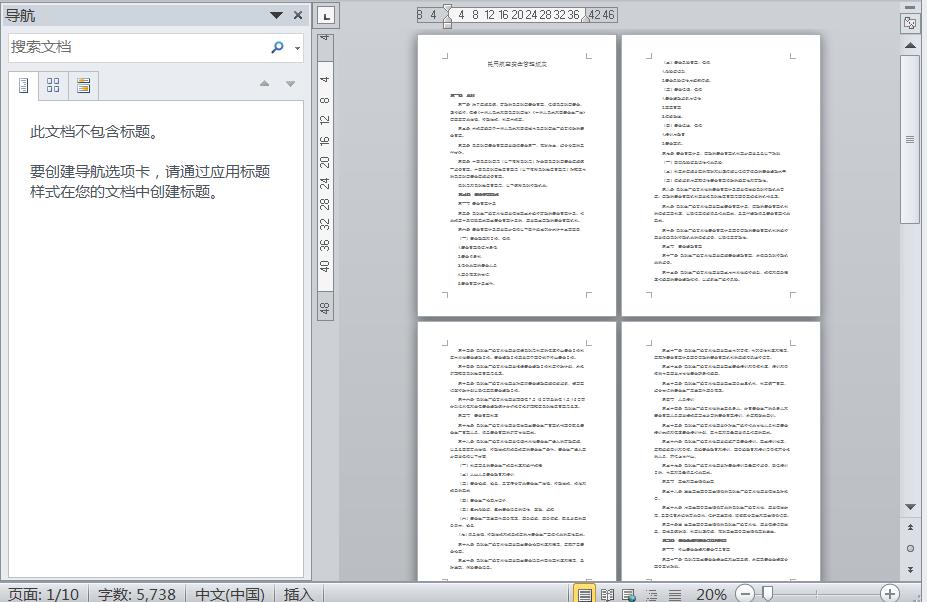
Task: Toggle the ruler display icon
Action: tap(910, 22)
